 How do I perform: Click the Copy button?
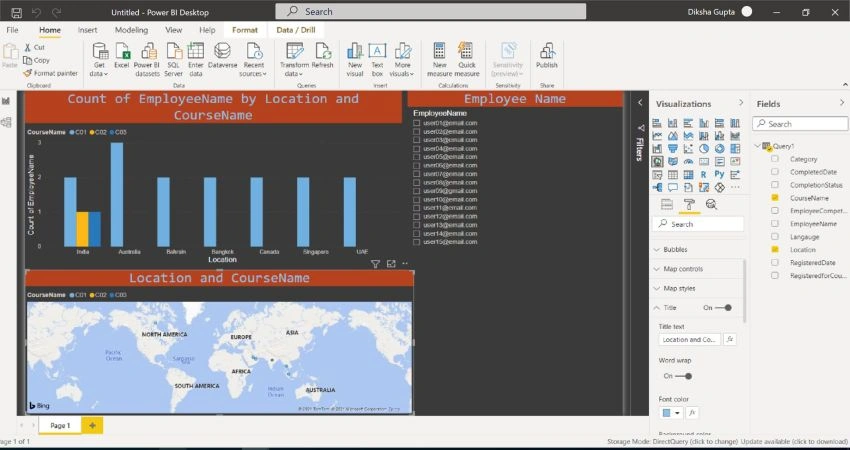[37, 60]
